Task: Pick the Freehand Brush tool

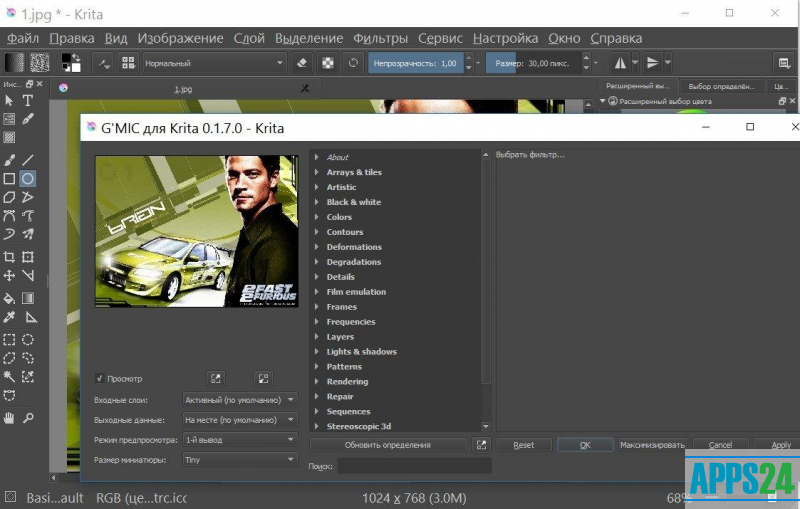Action: click(9, 160)
